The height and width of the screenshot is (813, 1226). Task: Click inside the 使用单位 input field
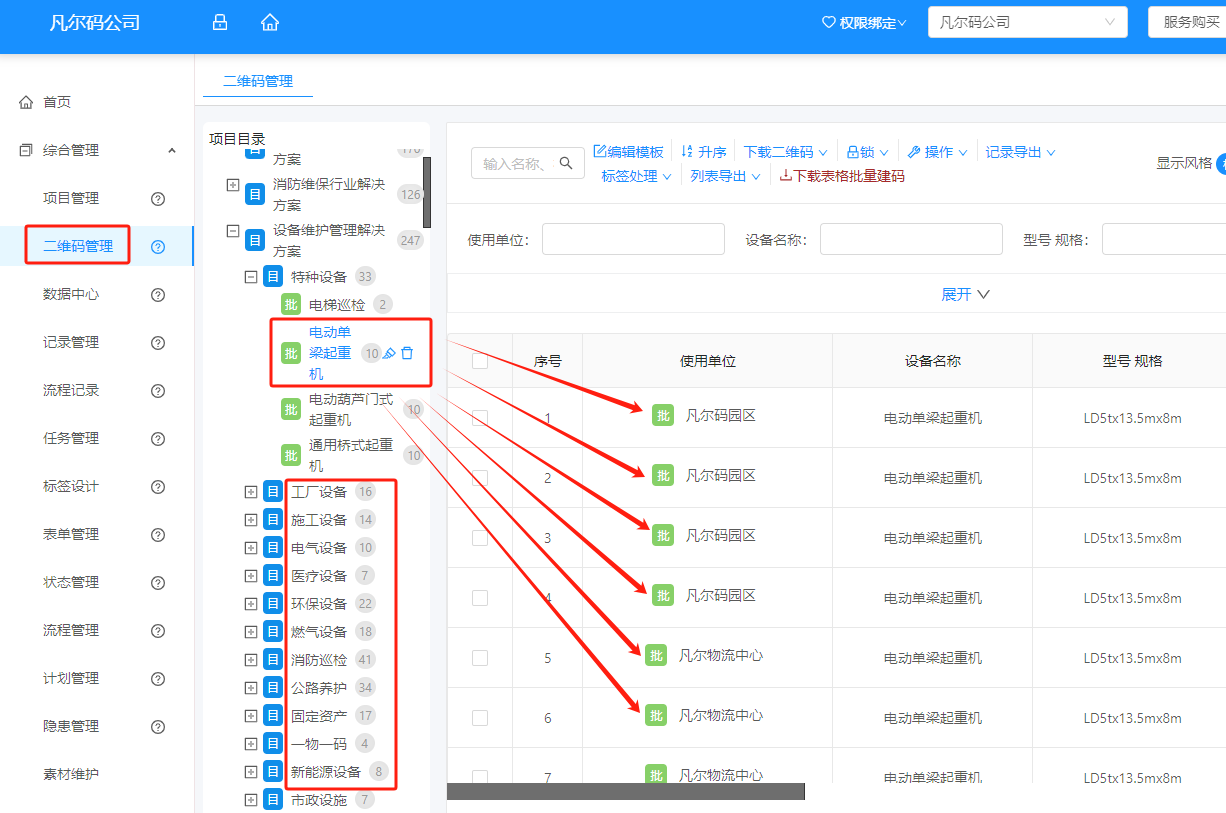point(633,239)
